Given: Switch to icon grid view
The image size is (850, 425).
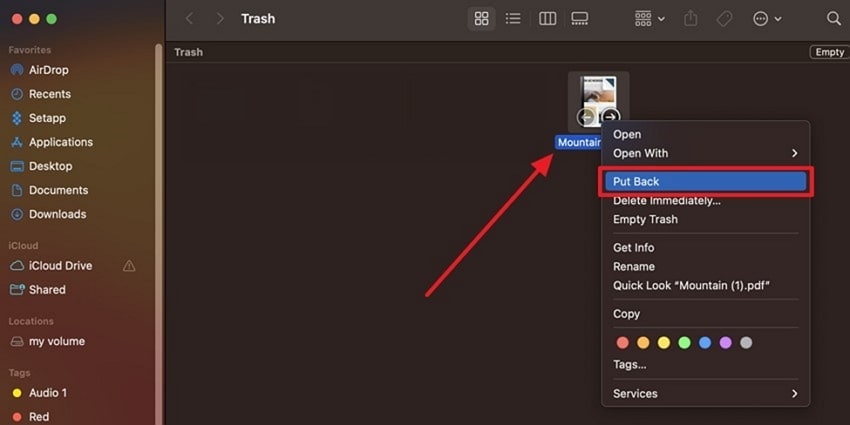Looking at the screenshot, I should (481, 19).
